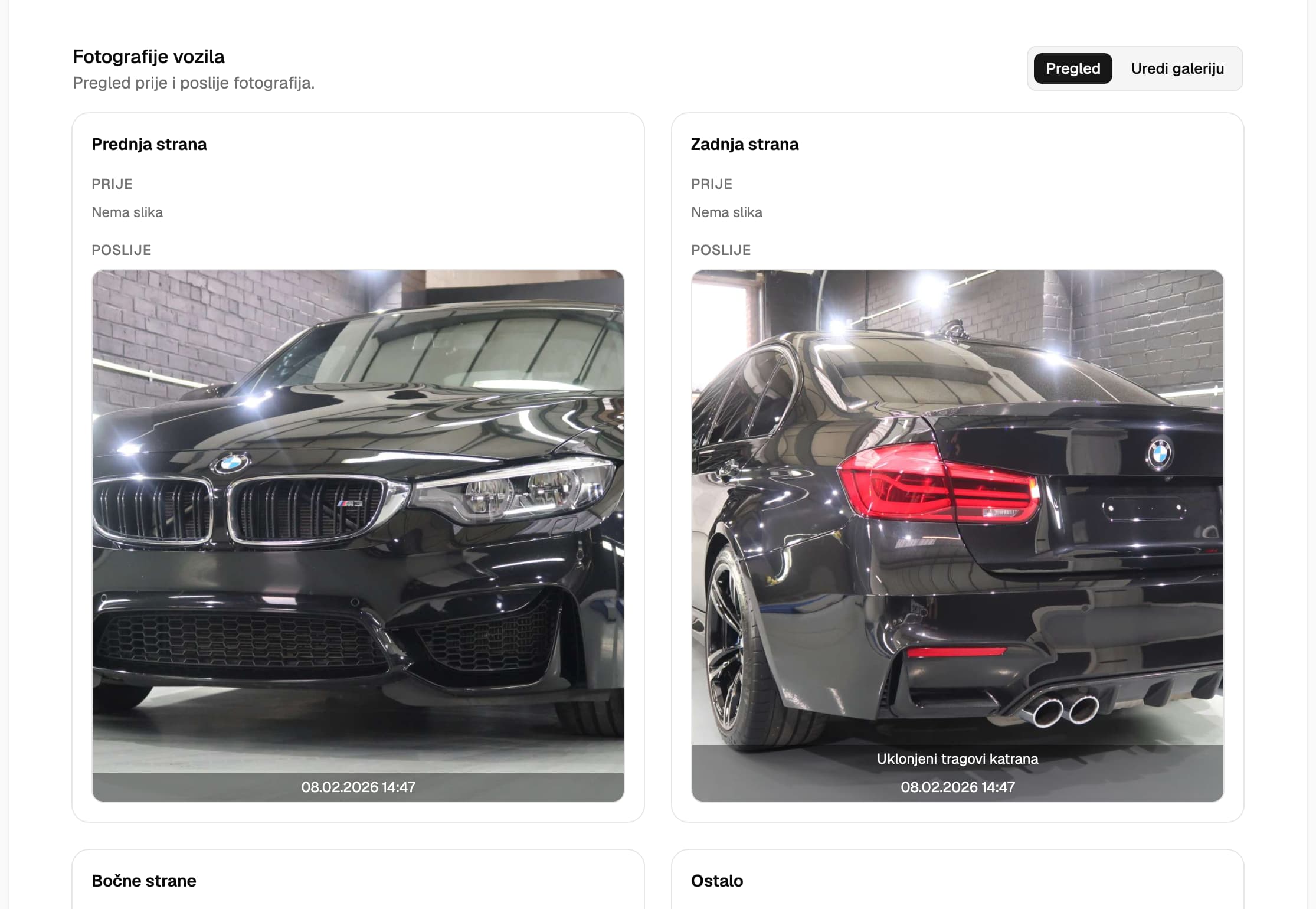Click the M3 grille badge in front photo

(350, 503)
